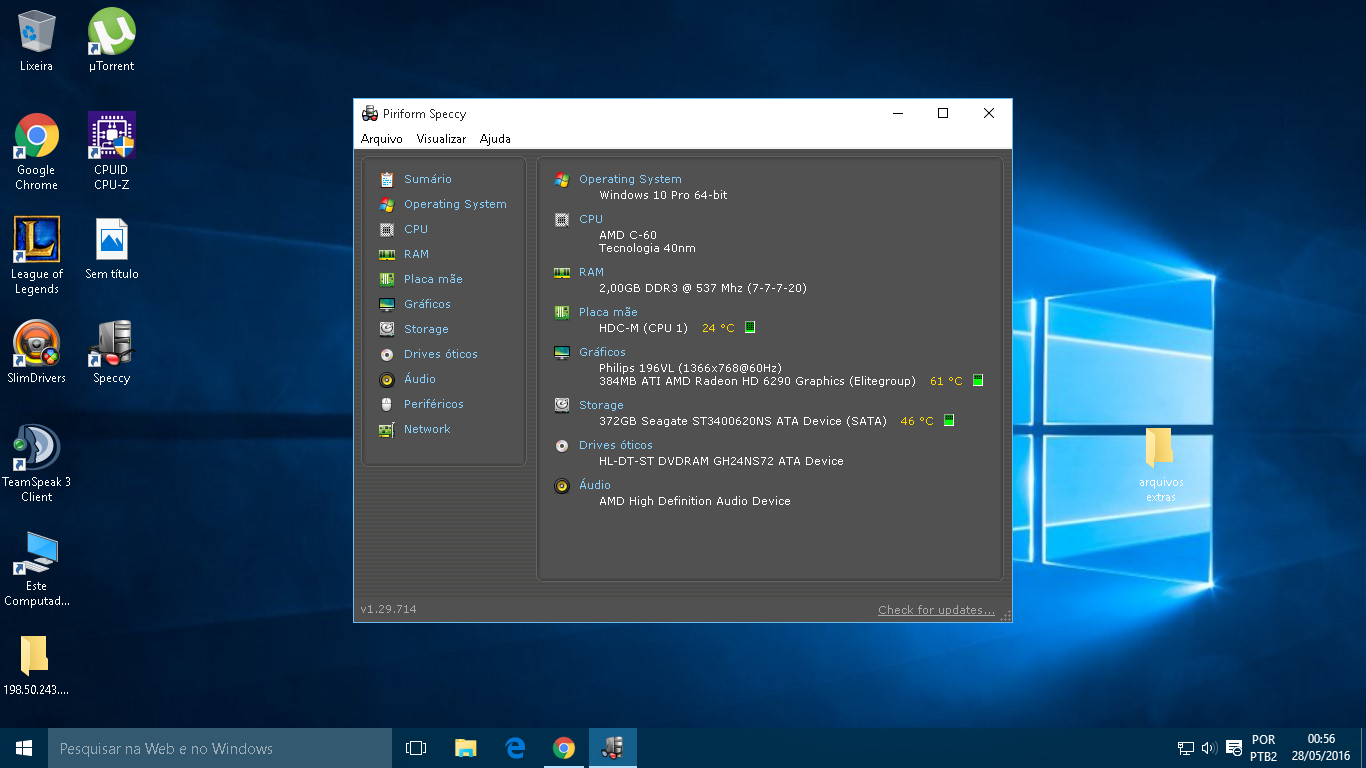Select the RAM stick icon in sidebar
Viewport: 1366px width, 768px height.
pyautogui.click(x=386, y=254)
